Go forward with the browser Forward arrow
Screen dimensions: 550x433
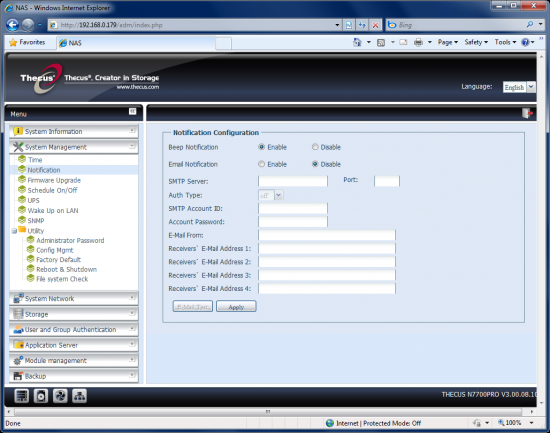[x=28, y=25]
